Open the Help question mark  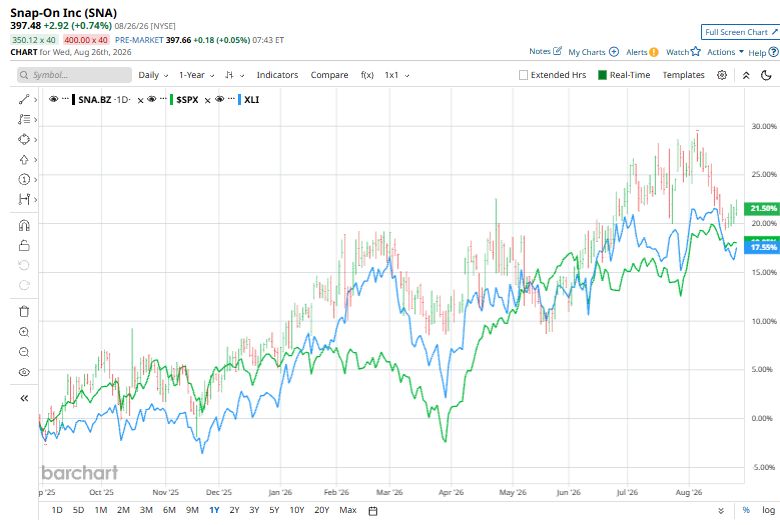(x=763, y=52)
